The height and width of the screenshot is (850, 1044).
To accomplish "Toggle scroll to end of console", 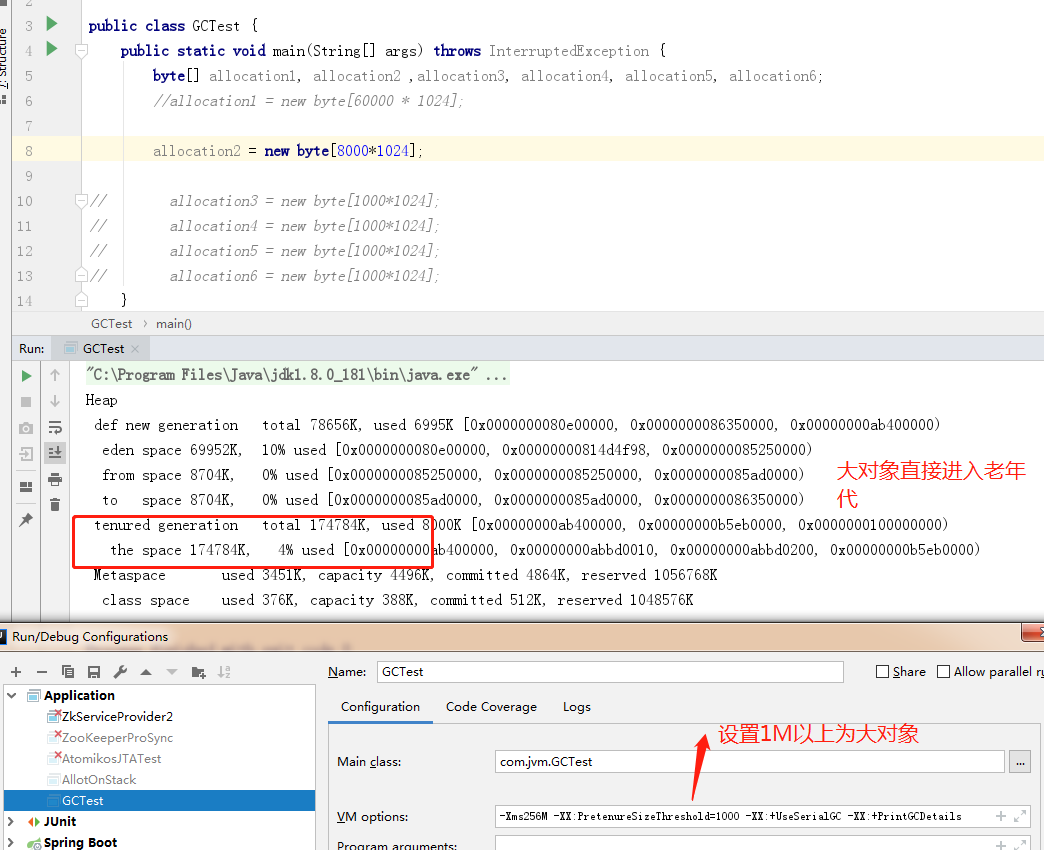I will (x=55, y=453).
